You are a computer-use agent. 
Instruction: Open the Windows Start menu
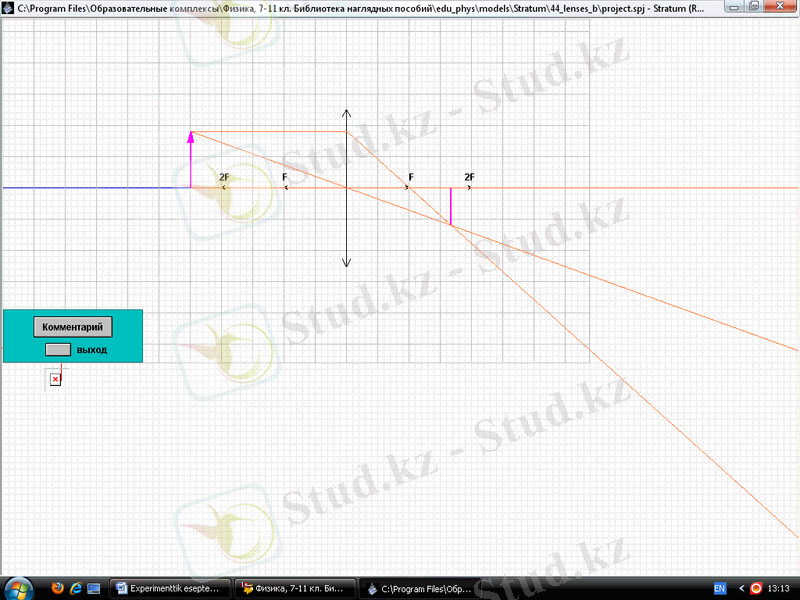tap(19, 588)
